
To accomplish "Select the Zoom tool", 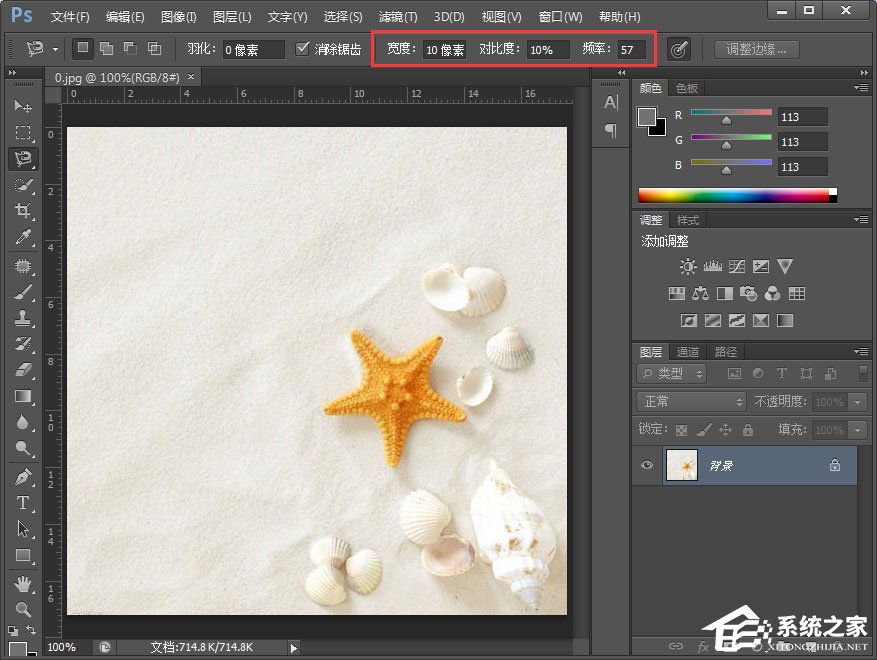I will pyautogui.click(x=22, y=608).
